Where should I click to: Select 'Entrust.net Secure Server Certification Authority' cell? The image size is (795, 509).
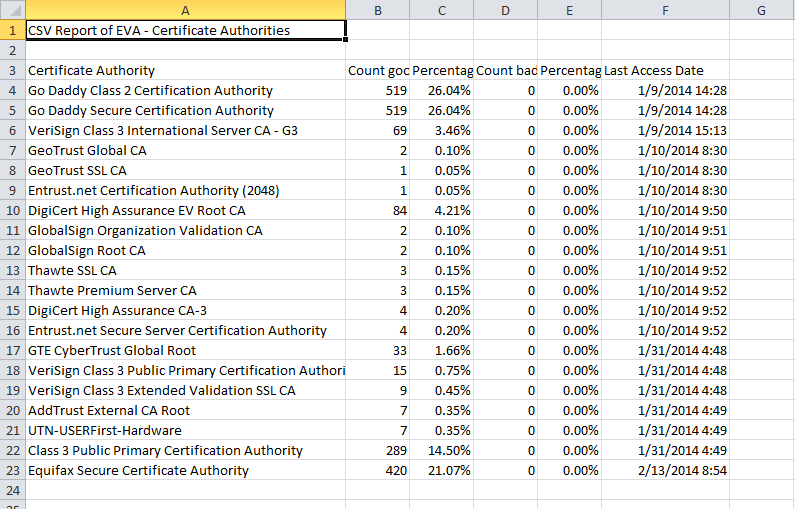click(186, 331)
